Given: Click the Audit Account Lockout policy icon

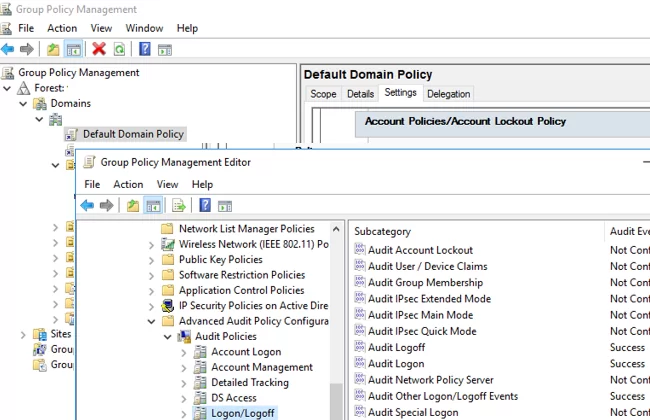Looking at the screenshot, I should [360, 249].
